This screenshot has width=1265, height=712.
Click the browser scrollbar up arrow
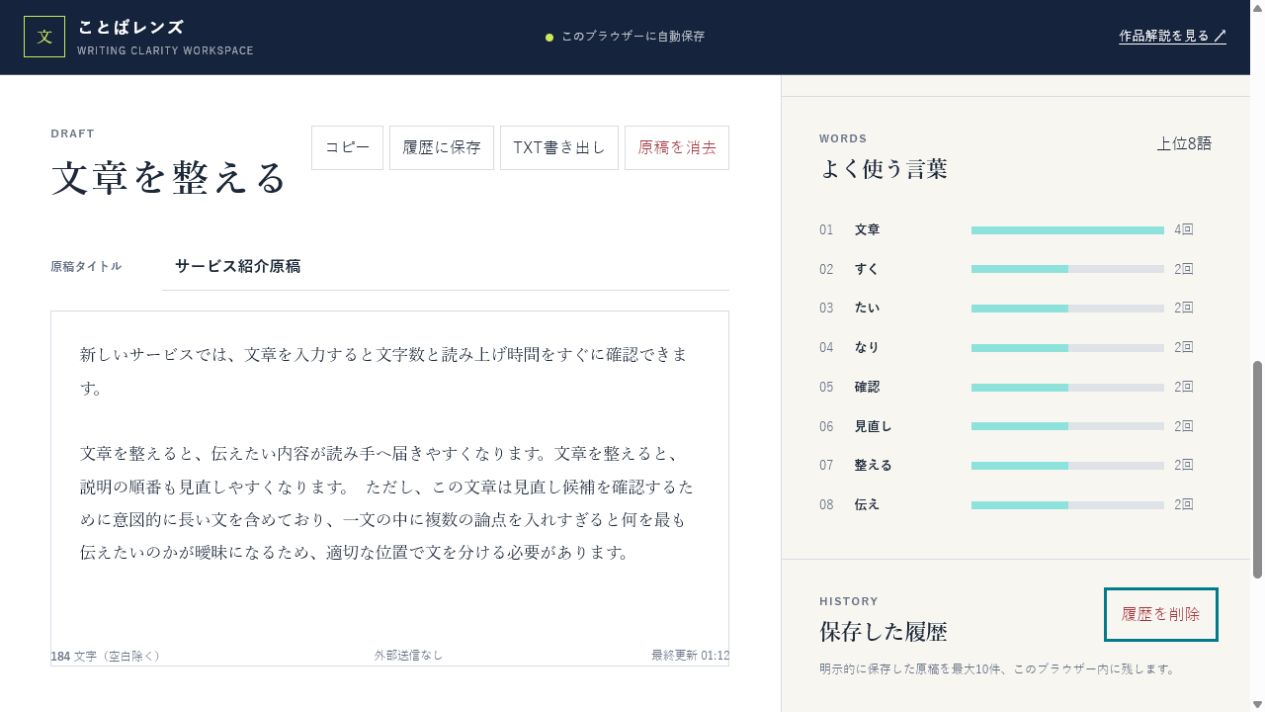1257,8
